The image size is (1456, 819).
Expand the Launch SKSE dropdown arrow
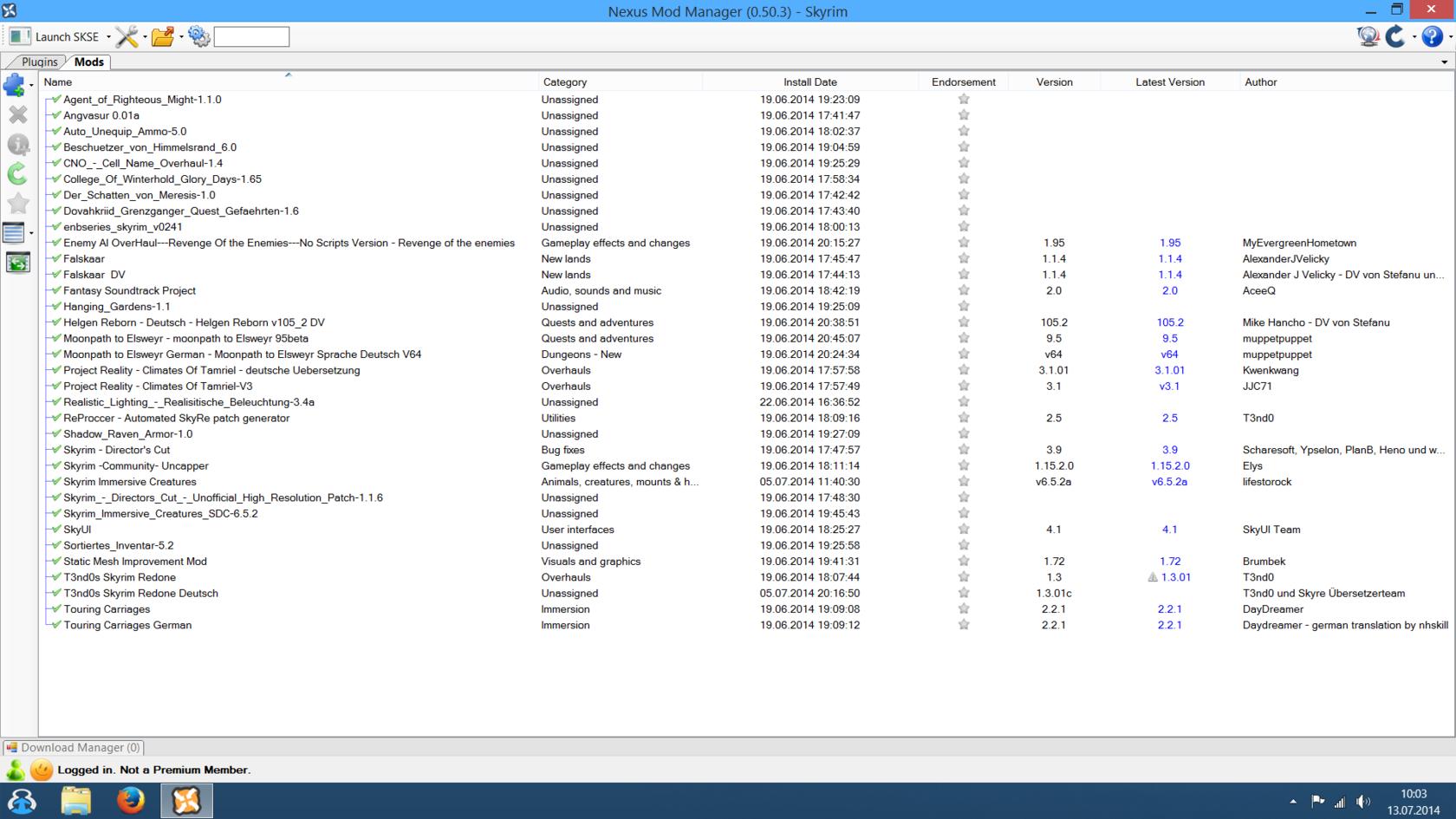pos(108,37)
